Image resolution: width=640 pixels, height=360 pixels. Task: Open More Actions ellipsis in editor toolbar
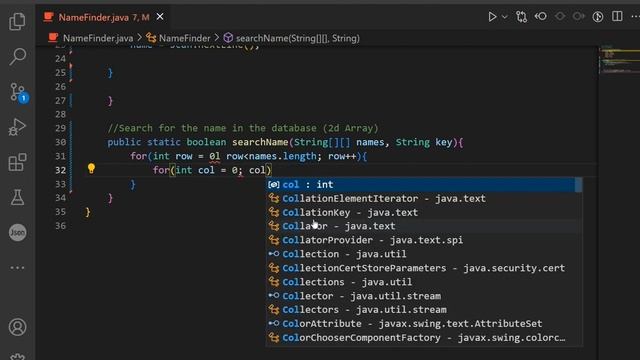tap(635, 17)
